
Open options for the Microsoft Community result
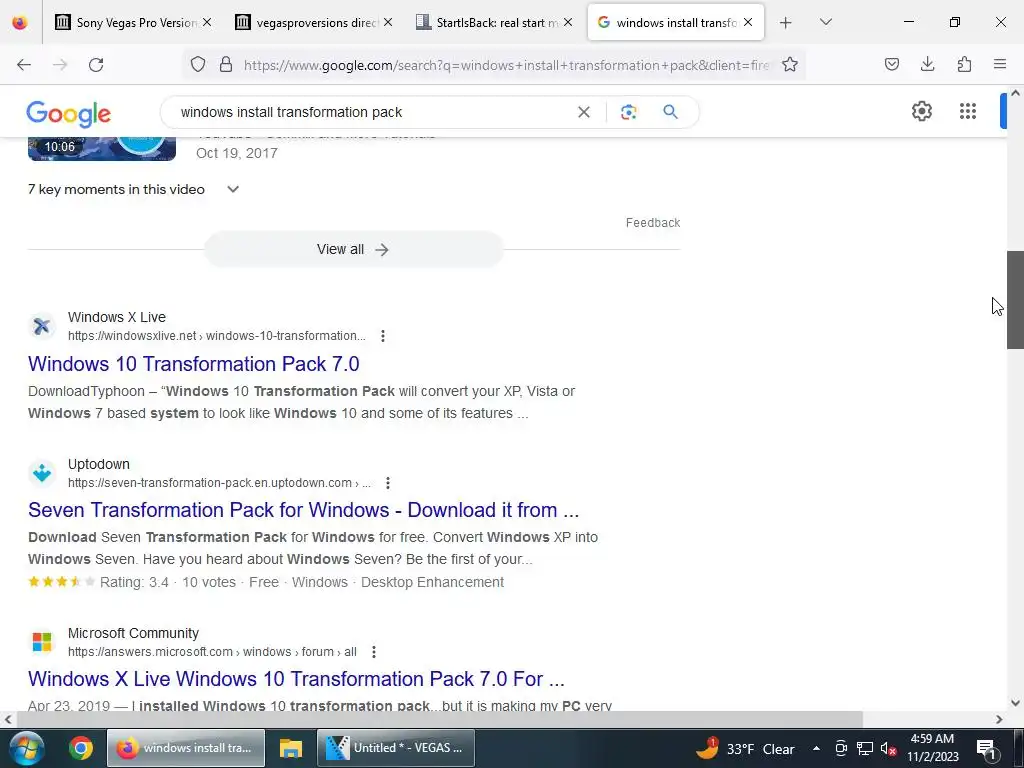click(374, 652)
